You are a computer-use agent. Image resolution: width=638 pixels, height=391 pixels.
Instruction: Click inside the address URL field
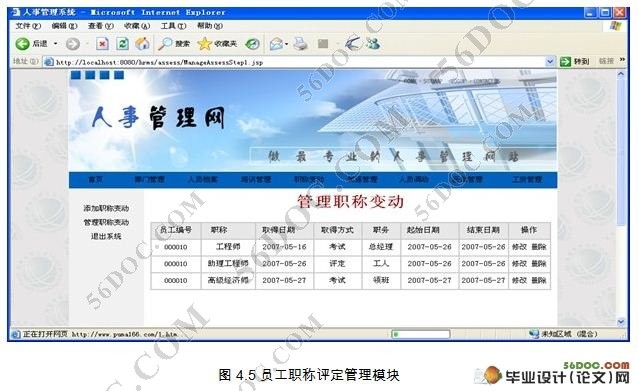[x=299, y=62]
